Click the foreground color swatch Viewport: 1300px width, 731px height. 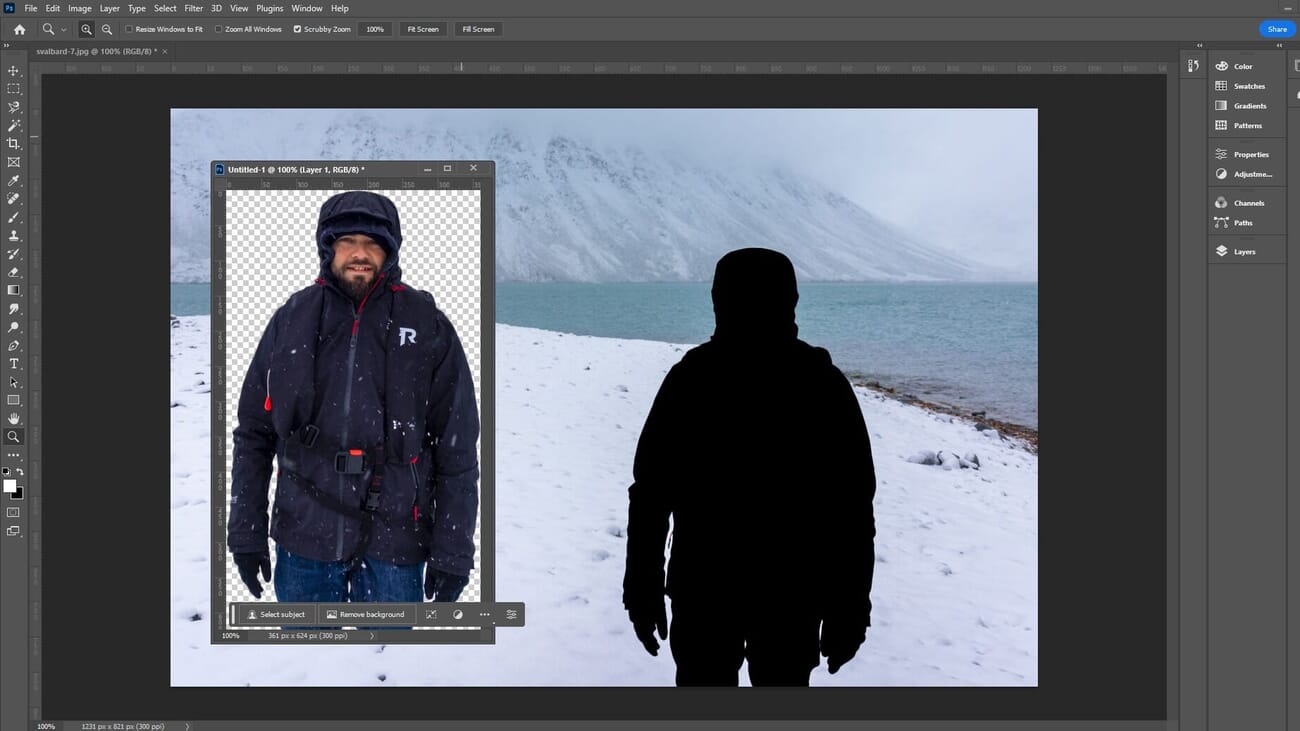pos(9,485)
